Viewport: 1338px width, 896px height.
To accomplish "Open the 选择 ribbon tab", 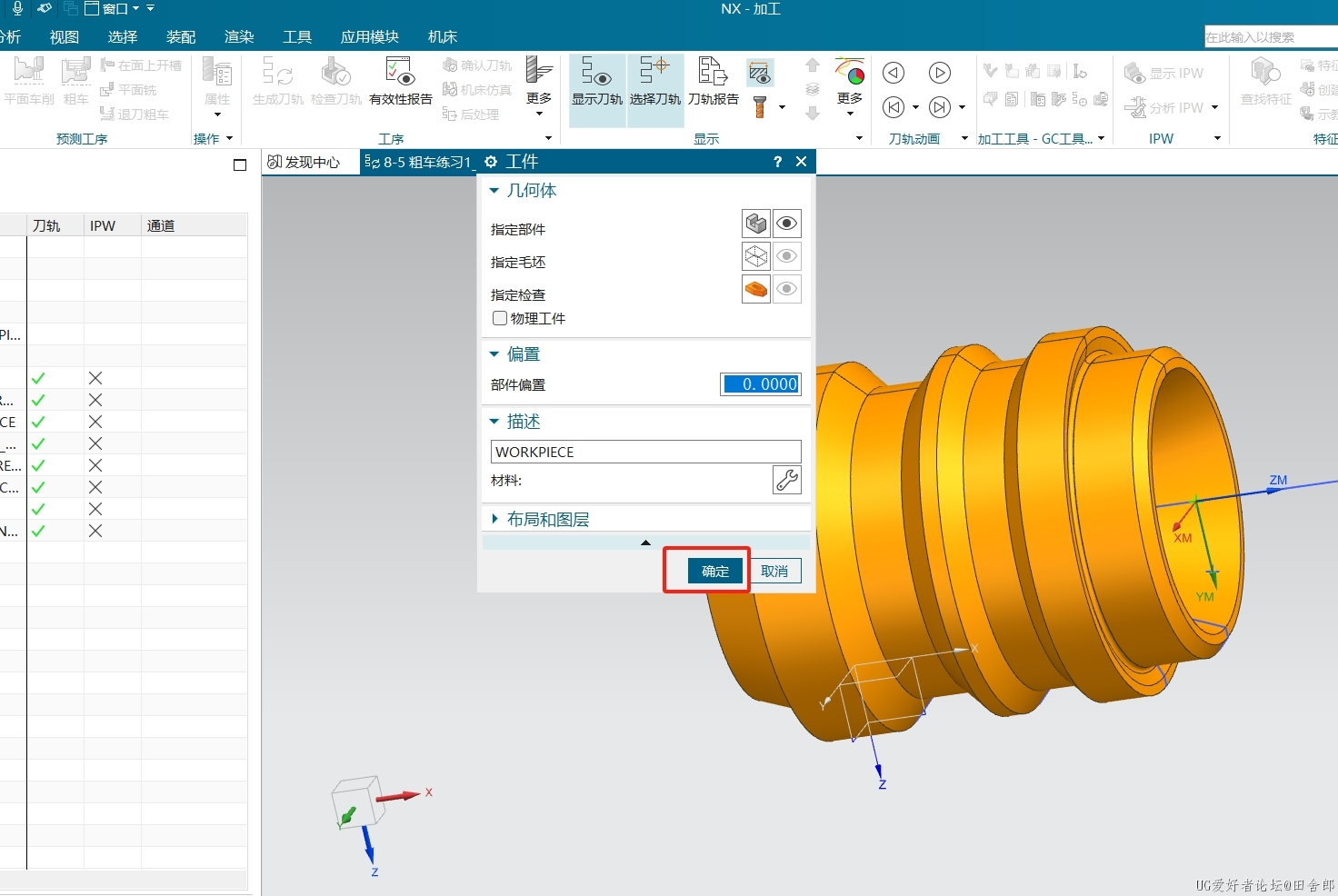I will [123, 36].
